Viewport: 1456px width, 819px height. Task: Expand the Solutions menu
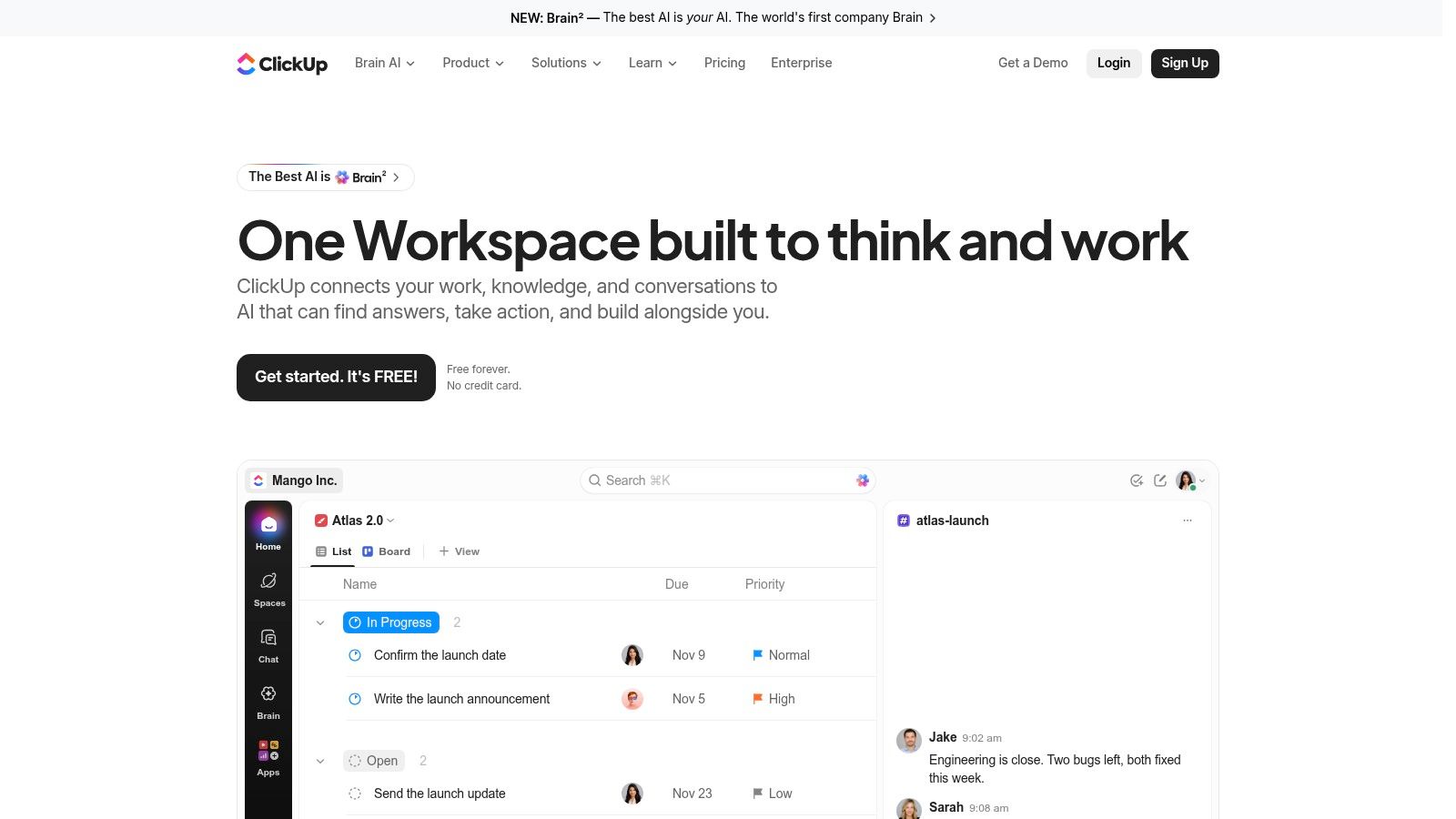(x=566, y=63)
